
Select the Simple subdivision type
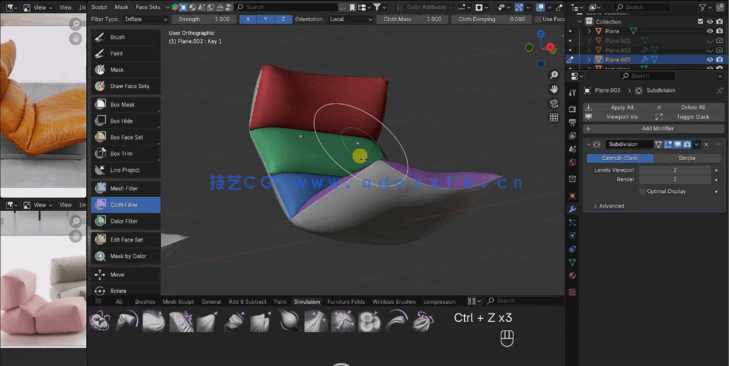point(687,158)
